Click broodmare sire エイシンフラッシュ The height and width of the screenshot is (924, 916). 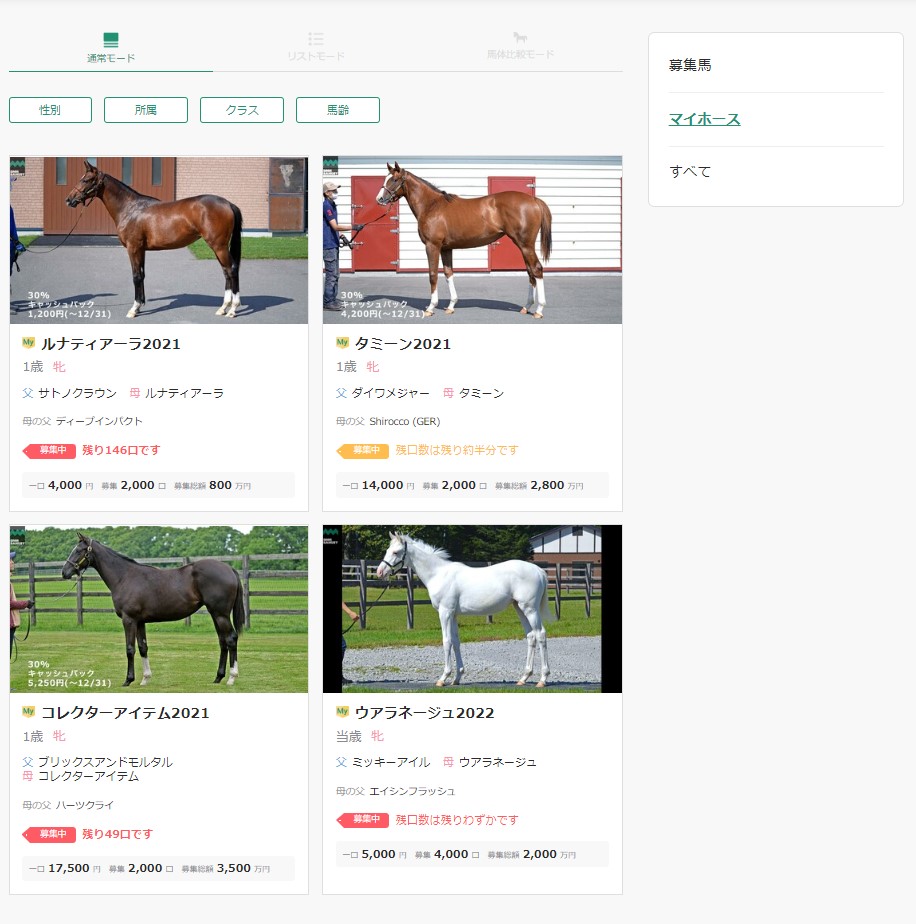click(412, 791)
